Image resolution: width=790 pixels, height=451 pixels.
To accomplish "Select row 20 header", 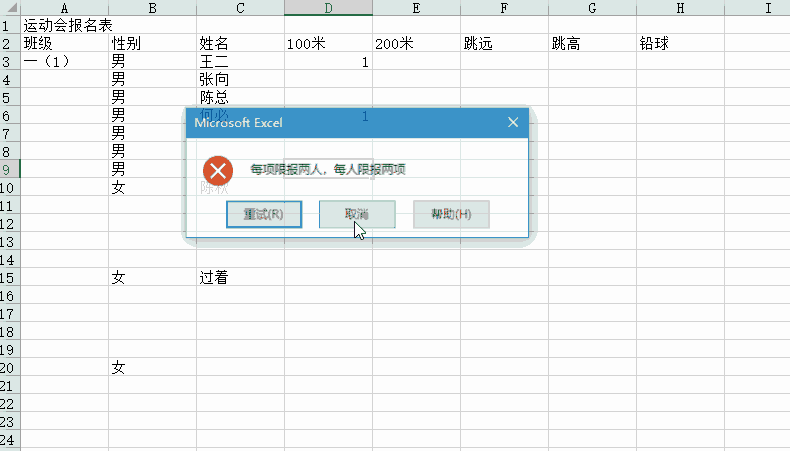I will pos(10,367).
